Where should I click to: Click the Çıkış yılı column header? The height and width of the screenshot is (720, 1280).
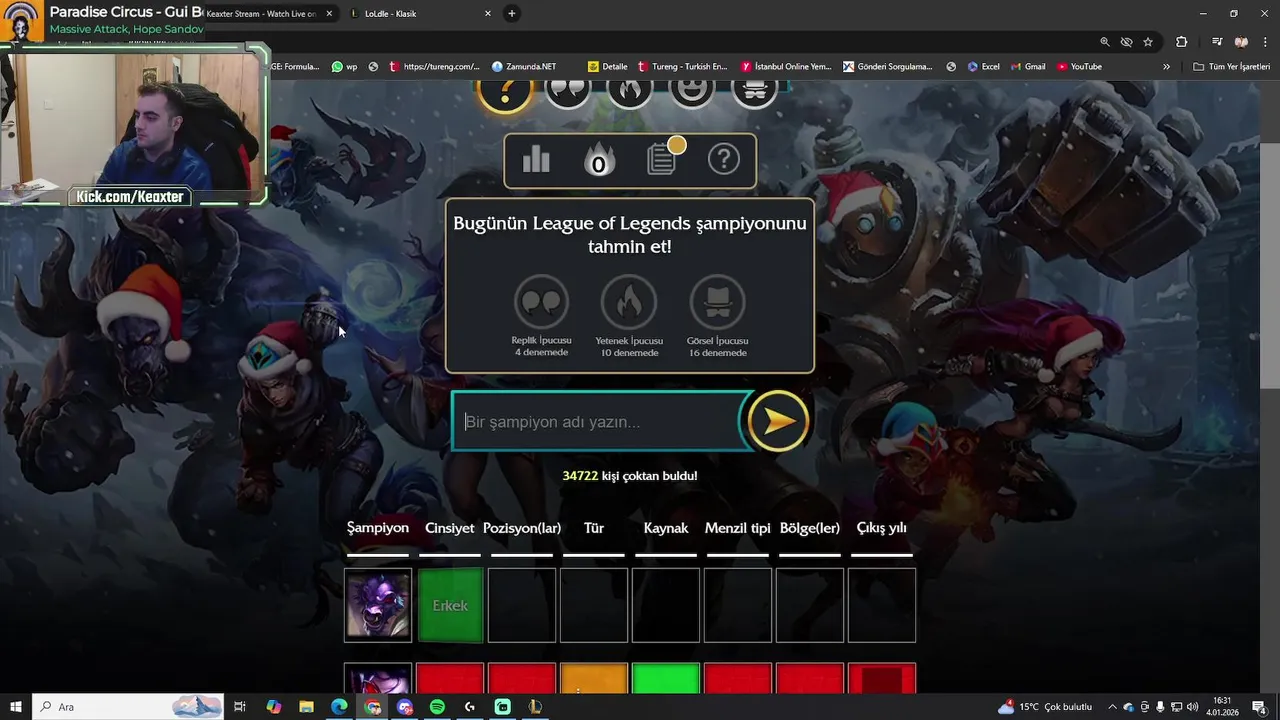click(882, 528)
